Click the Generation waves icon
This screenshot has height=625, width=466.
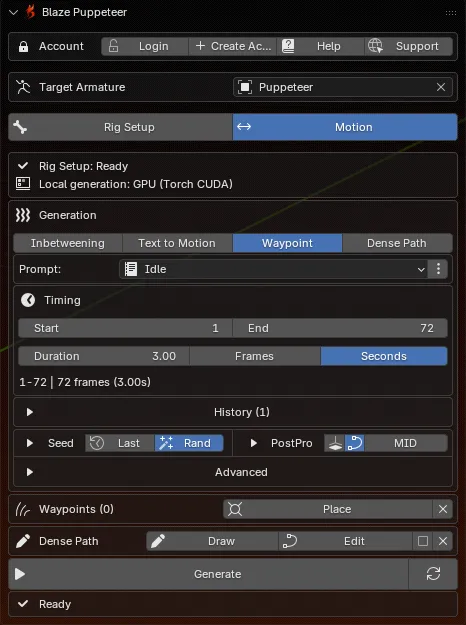23,215
